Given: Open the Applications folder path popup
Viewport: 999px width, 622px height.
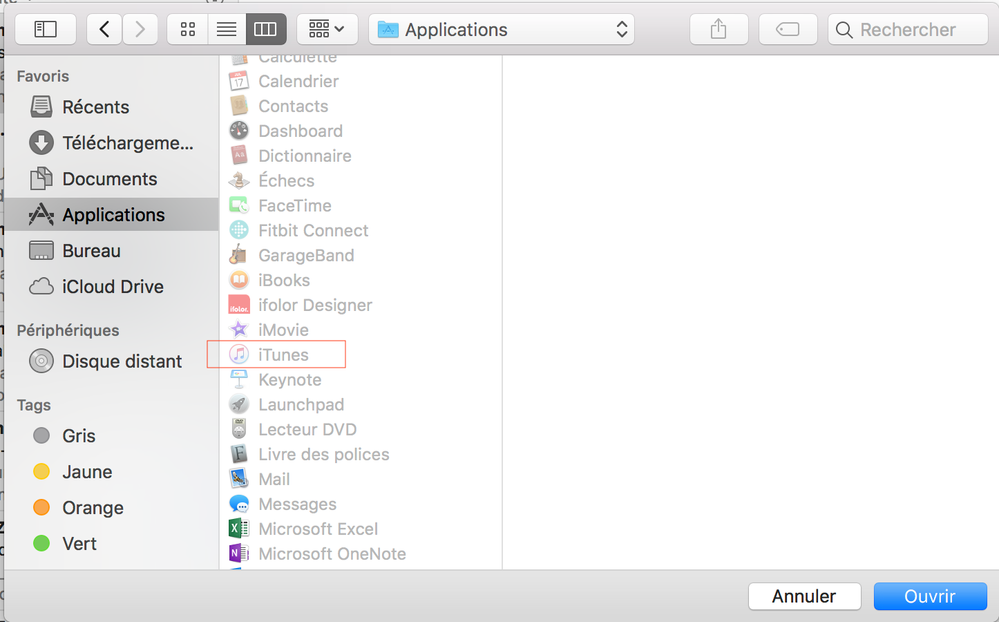Looking at the screenshot, I should pyautogui.click(x=501, y=29).
